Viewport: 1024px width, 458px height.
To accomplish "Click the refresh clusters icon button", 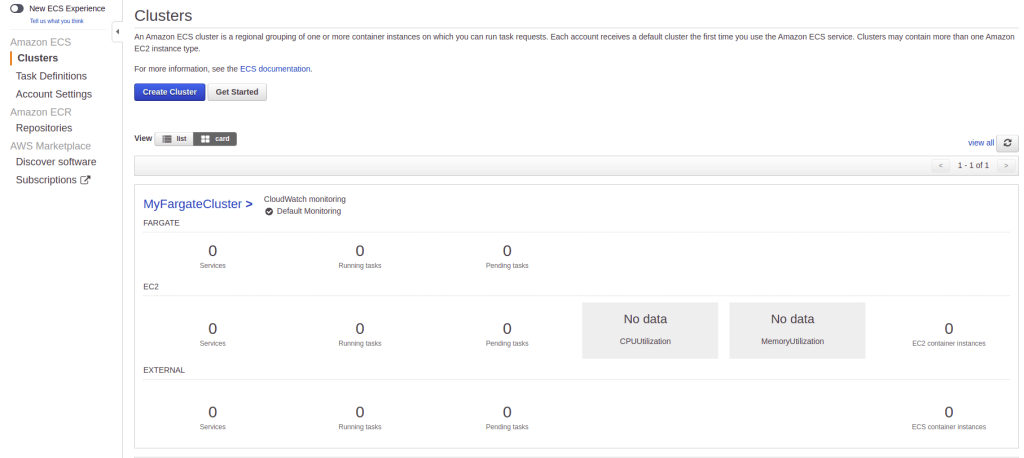I will [1009, 143].
